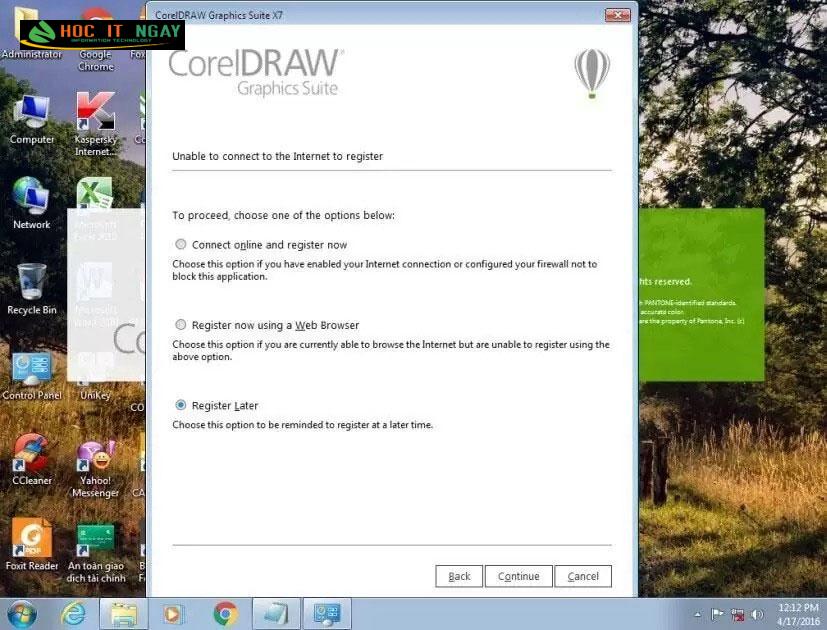This screenshot has height=630, width=827.
Task: Switch to the notepad-like taskbar window
Action: [x=276, y=615]
